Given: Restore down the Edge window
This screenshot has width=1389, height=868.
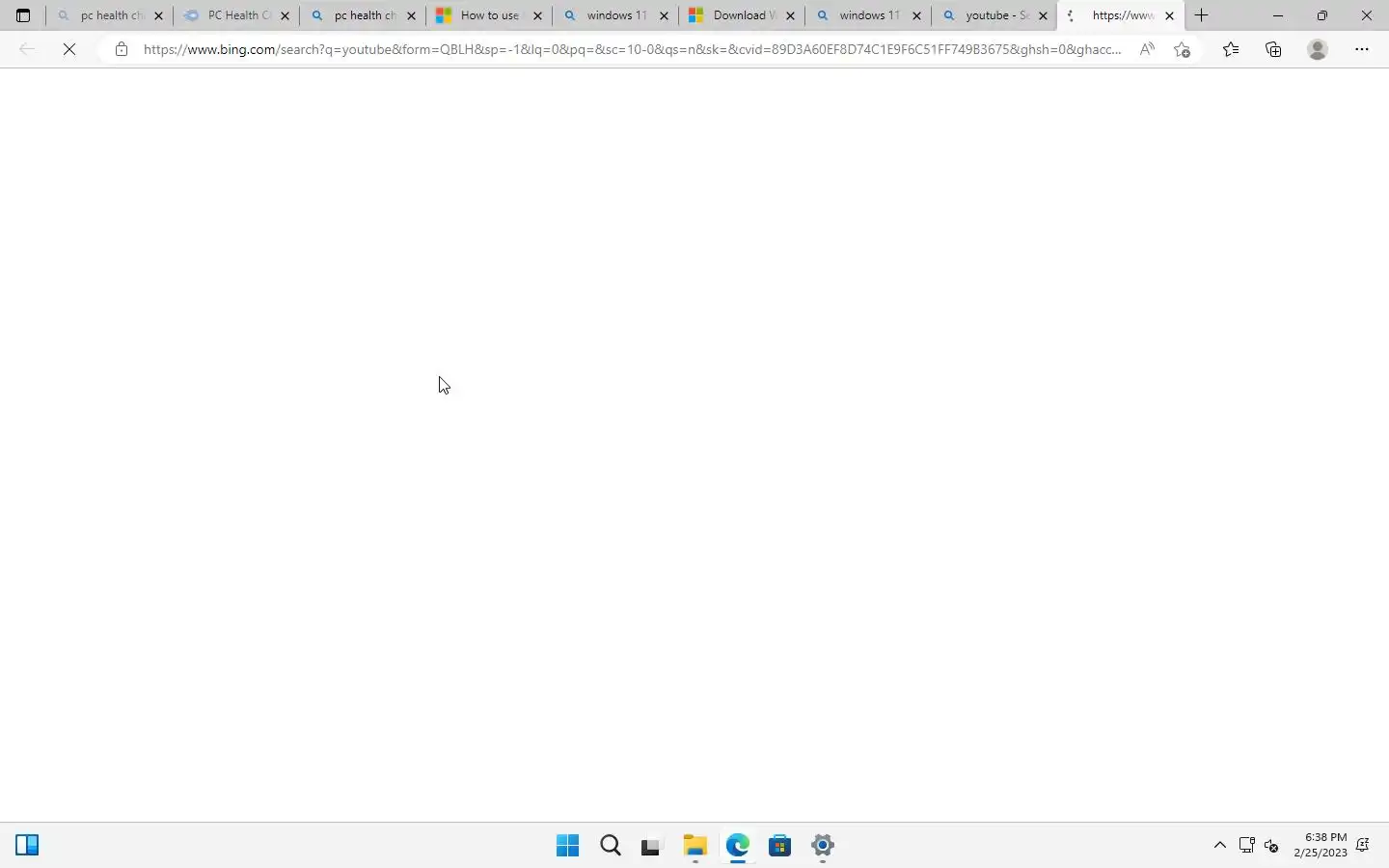Looking at the screenshot, I should coord(1322,15).
